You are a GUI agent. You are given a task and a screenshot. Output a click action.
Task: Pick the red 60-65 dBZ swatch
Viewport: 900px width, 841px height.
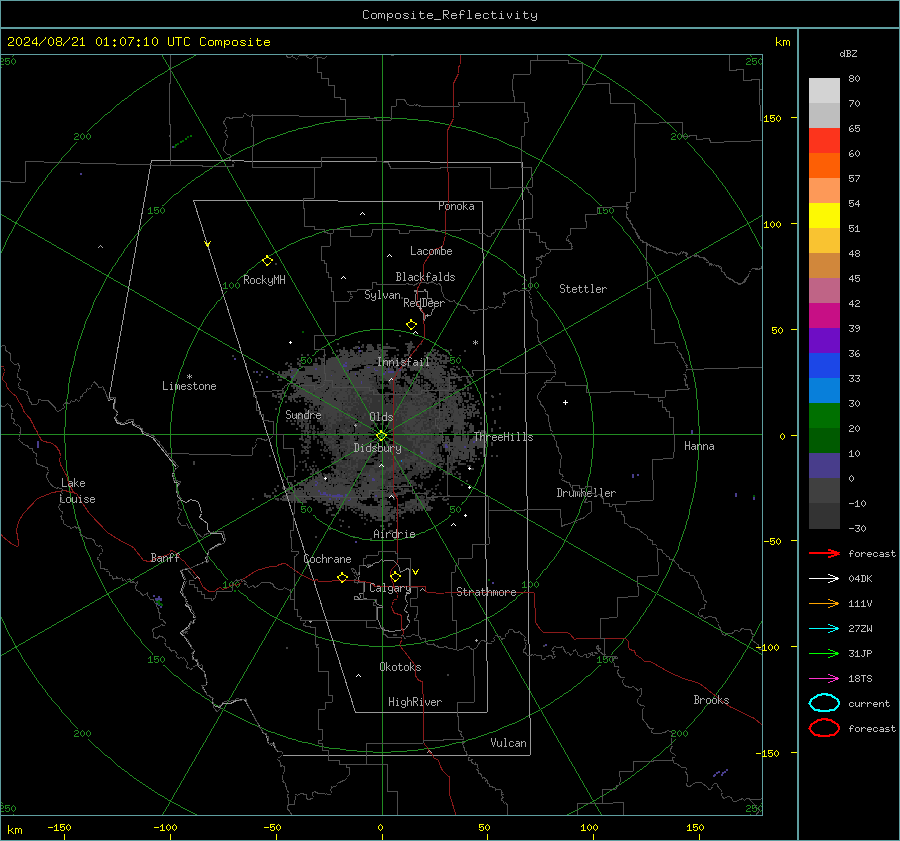(x=824, y=141)
